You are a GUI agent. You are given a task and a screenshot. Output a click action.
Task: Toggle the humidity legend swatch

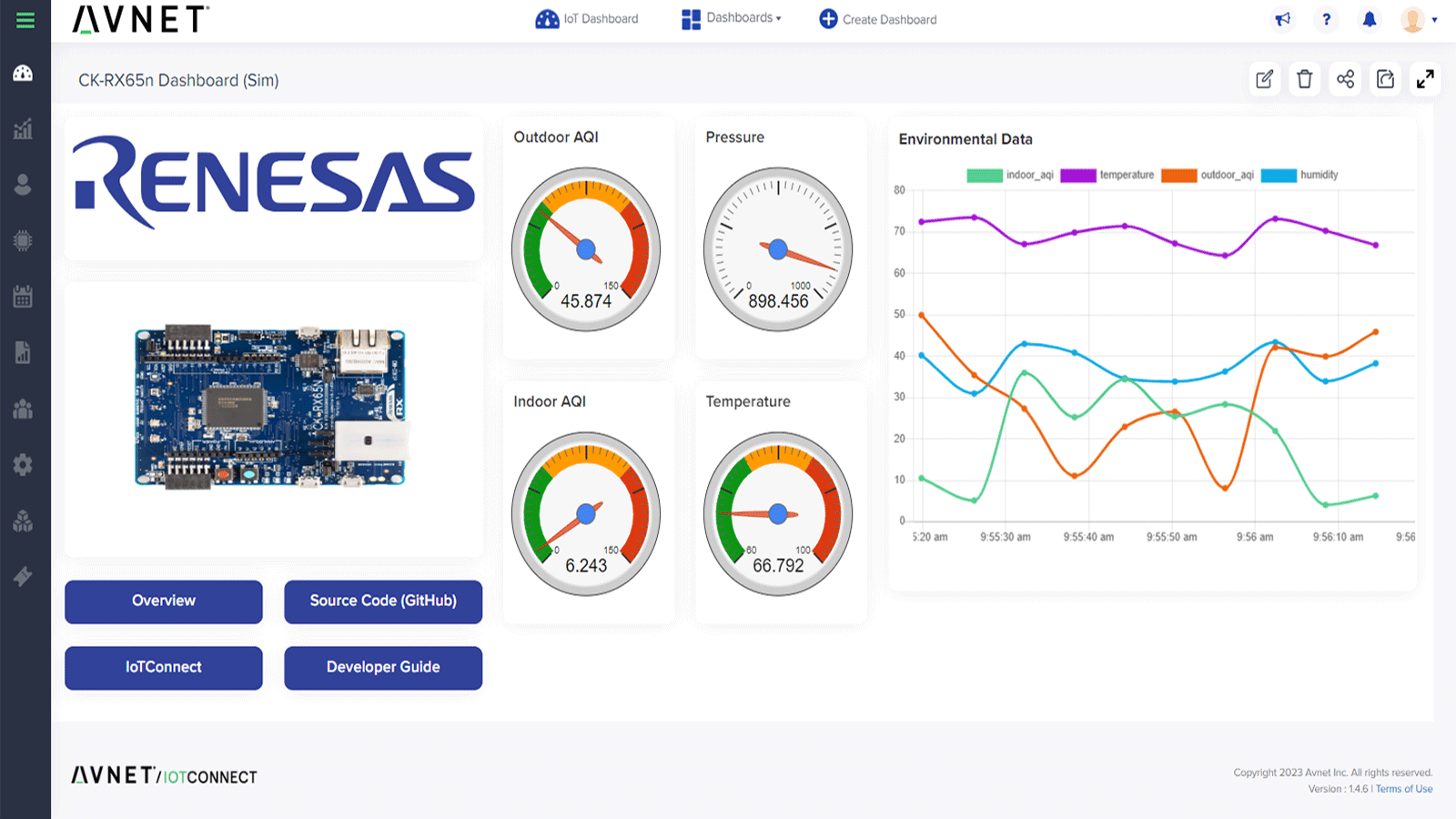1279,175
